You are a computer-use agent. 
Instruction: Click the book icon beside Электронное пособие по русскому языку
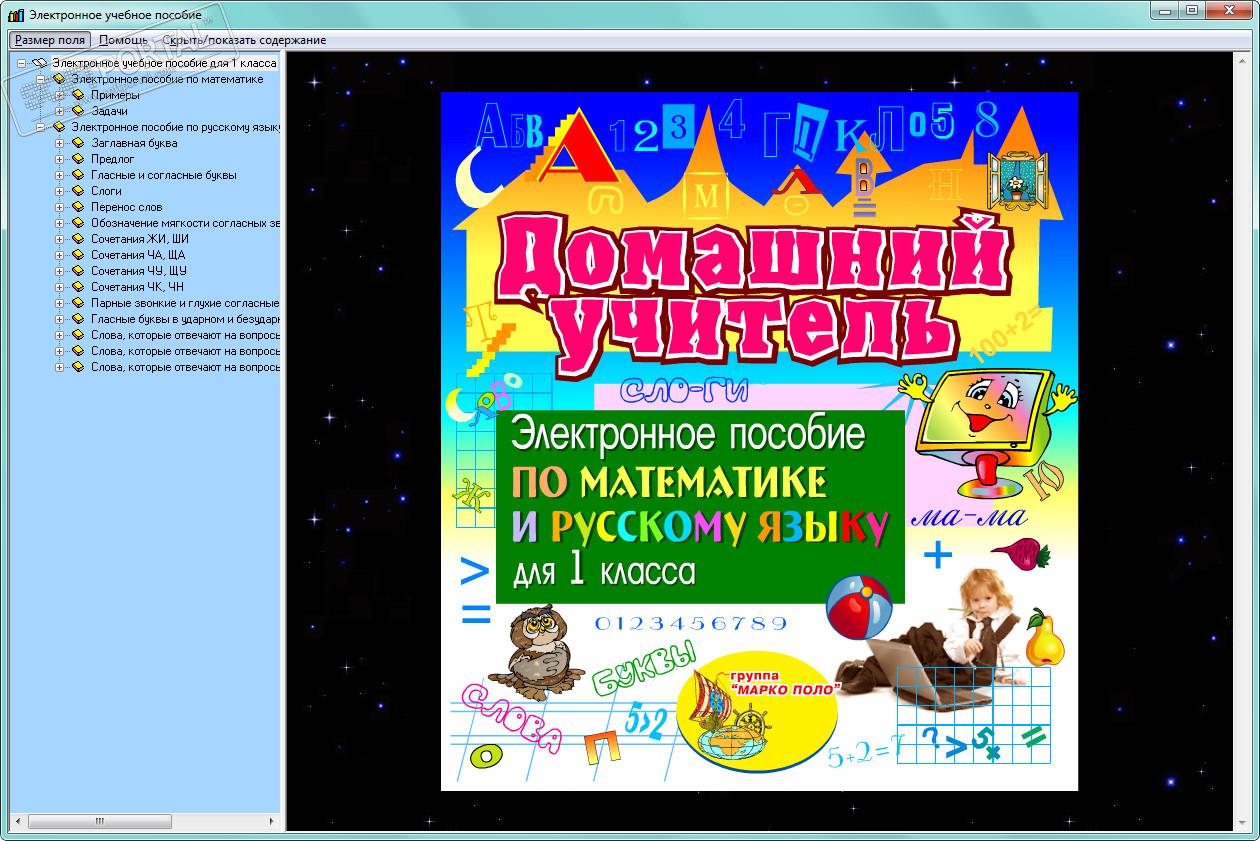[59, 127]
